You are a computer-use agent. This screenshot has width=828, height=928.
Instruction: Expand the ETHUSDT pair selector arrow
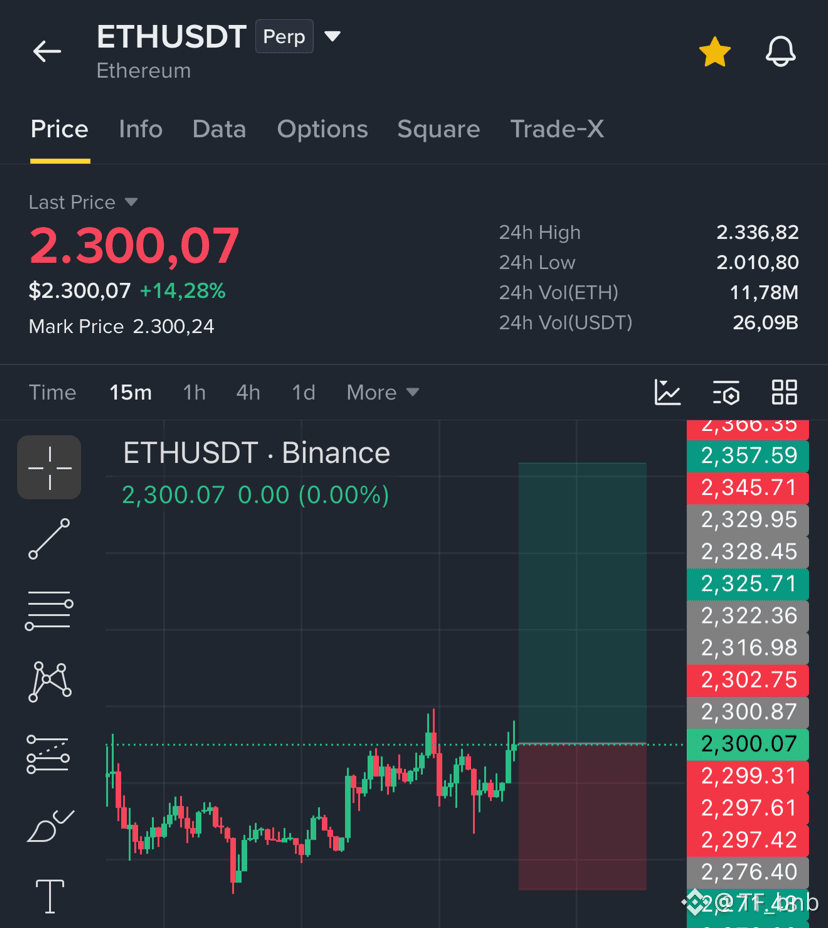[333, 37]
